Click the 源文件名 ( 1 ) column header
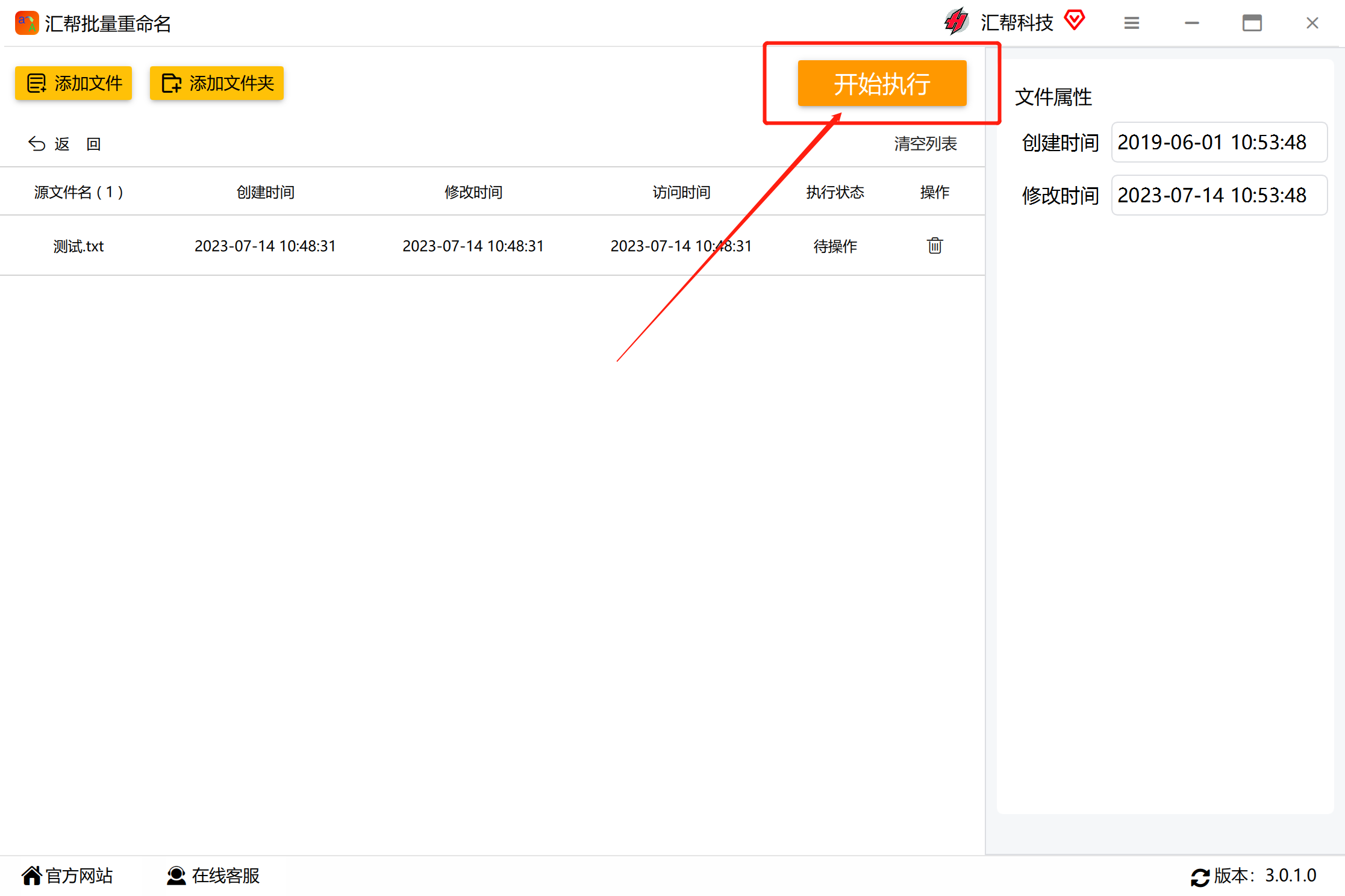Image resolution: width=1345 pixels, height=896 pixels. point(78,192)
